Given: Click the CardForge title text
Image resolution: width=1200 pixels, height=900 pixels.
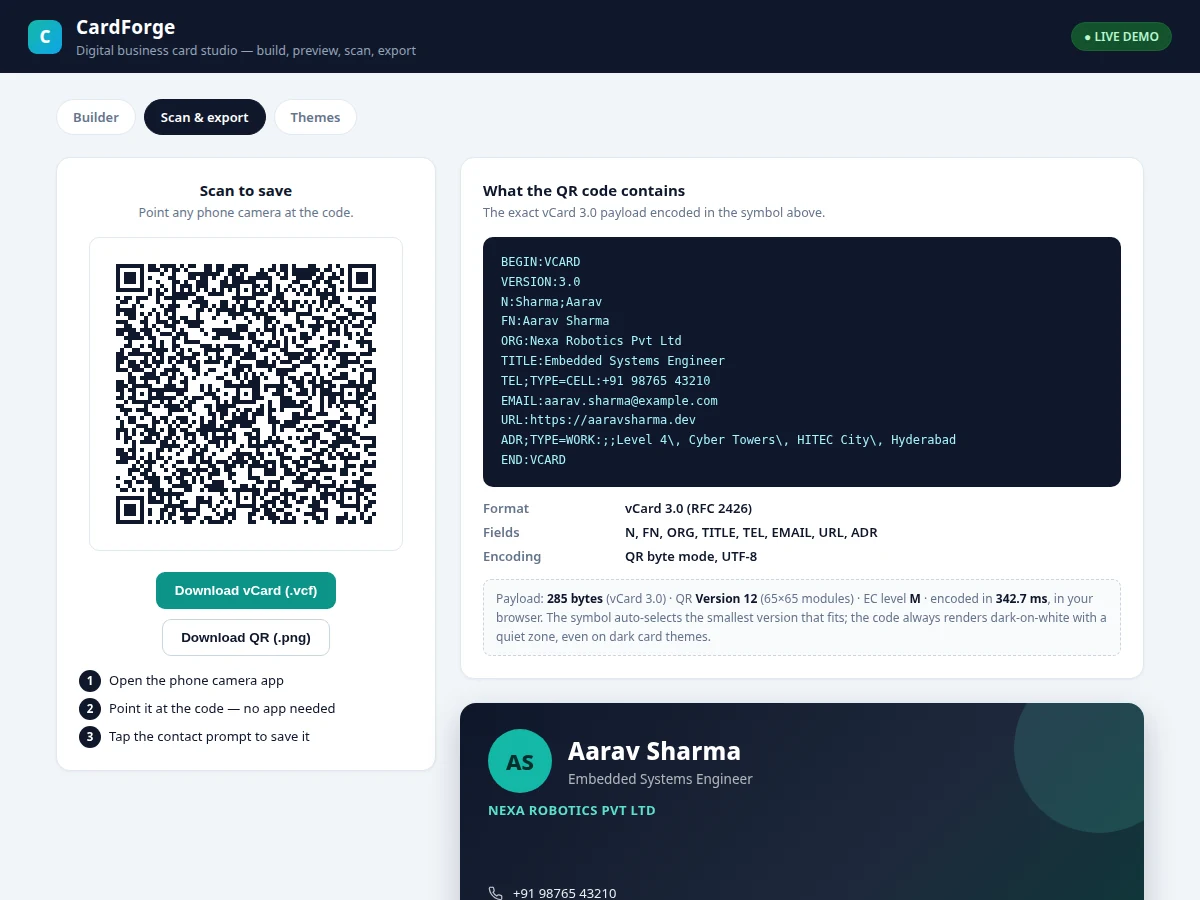Looking at the screenshot, I should pos(125,27).
